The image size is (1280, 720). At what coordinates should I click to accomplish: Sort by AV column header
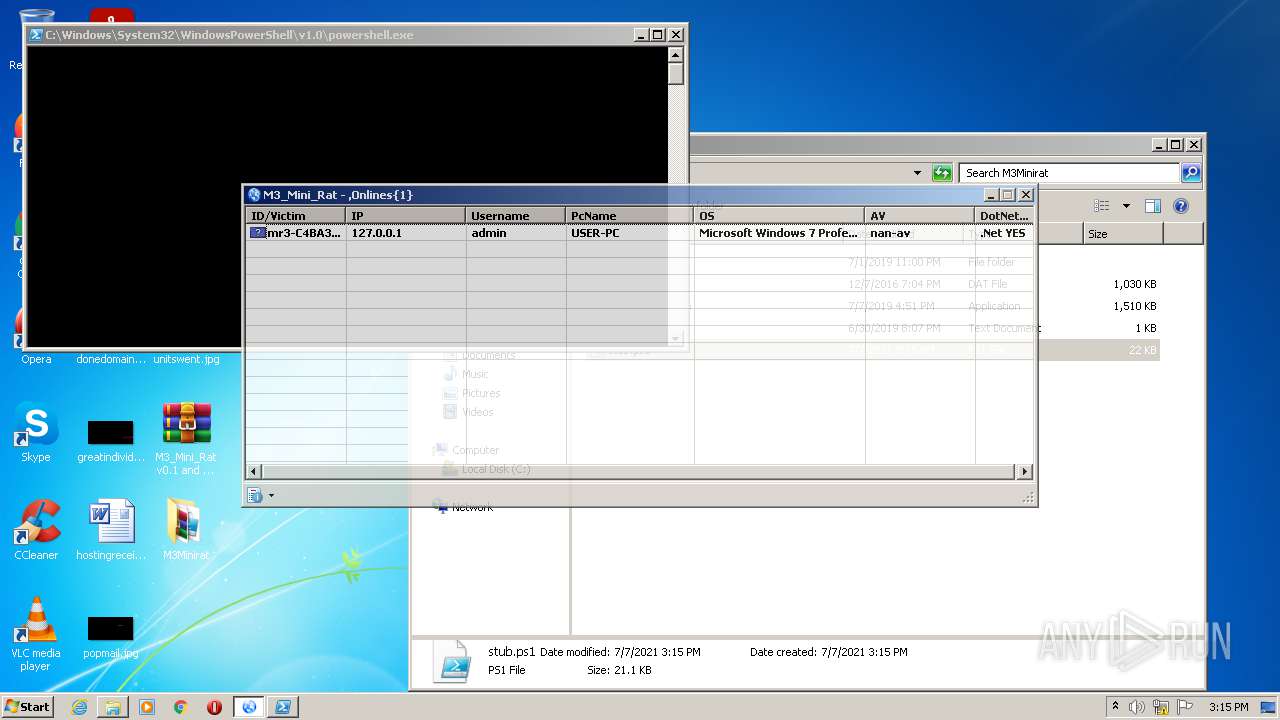pyautogui.click(x=920, y=215)
